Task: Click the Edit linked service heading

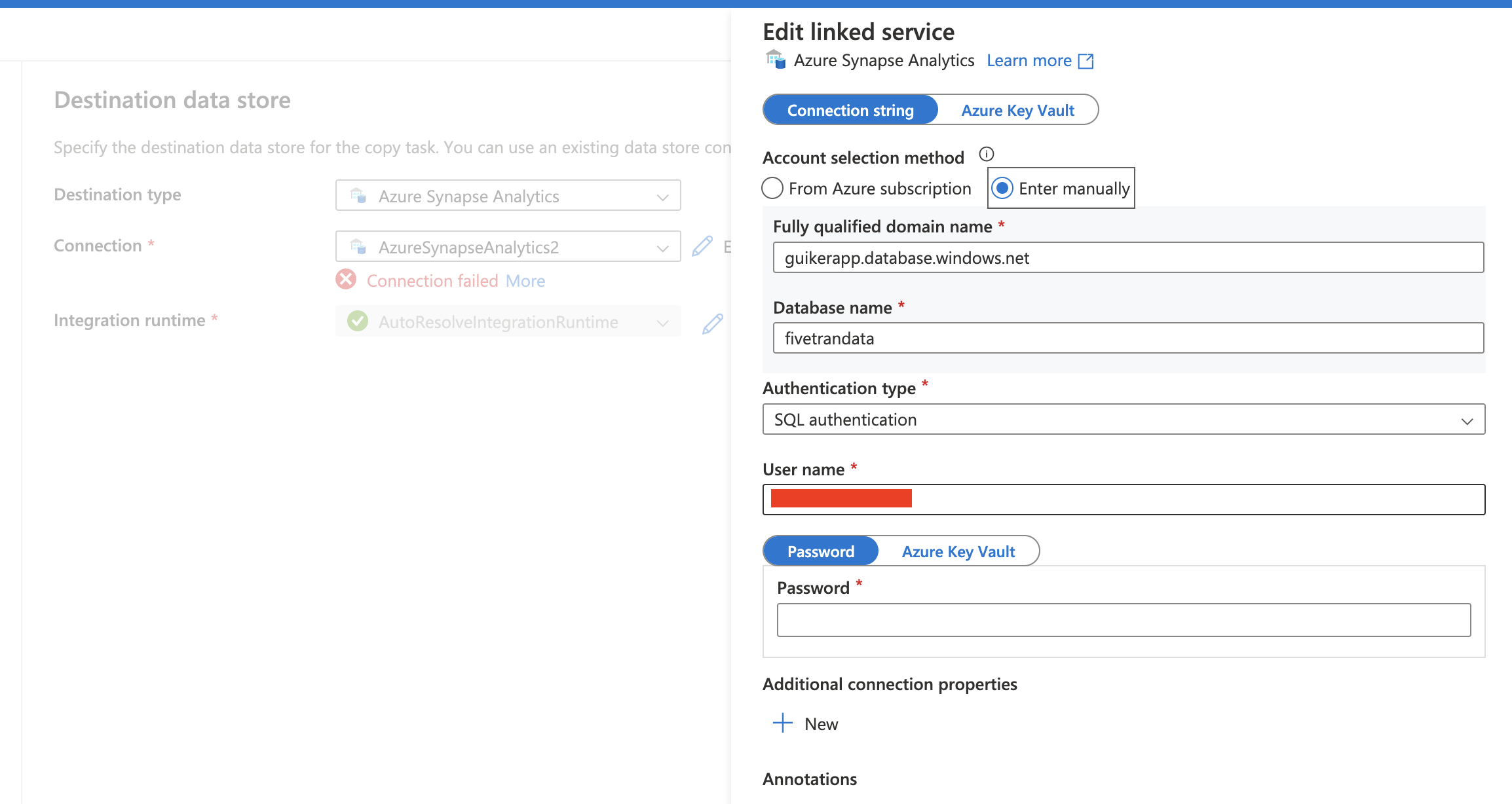Action: pyautogui.click(x=858, y=31)
